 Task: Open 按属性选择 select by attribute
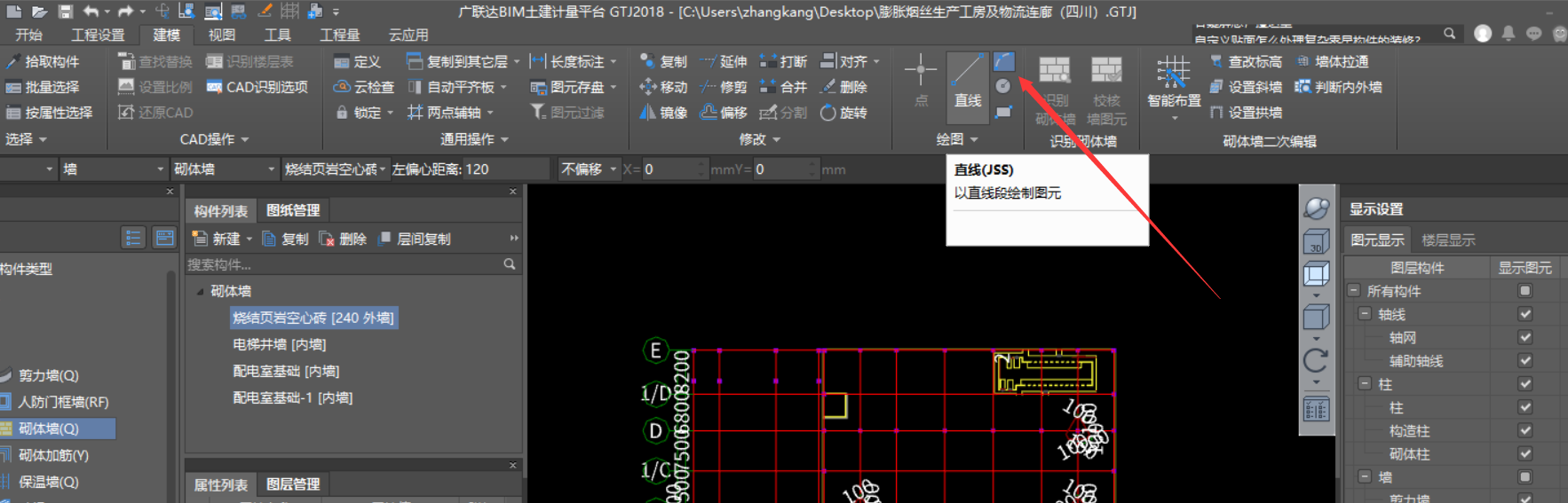(49, 113)
